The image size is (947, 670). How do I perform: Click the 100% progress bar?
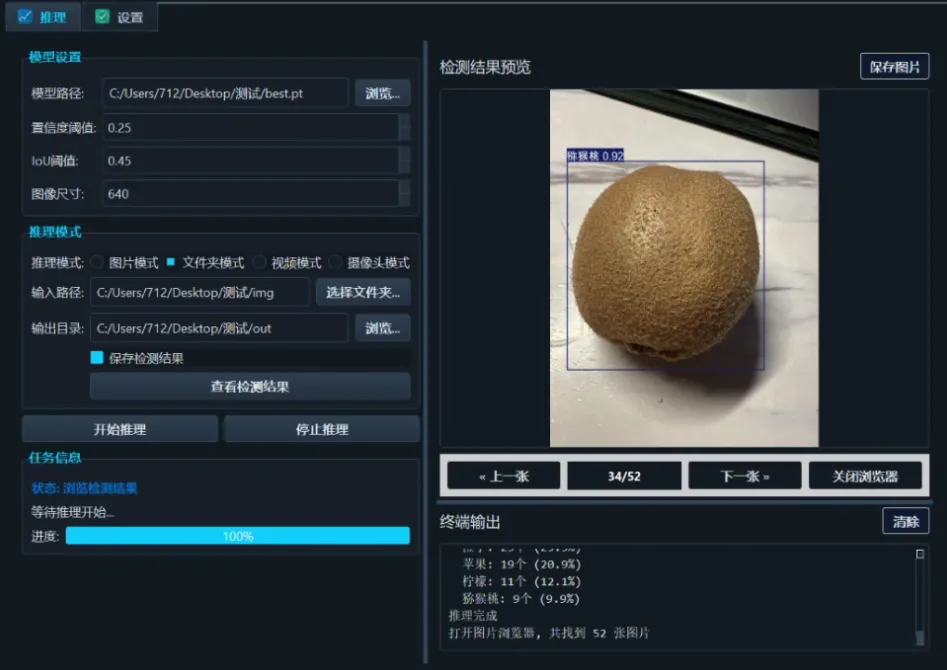(237, 535)
